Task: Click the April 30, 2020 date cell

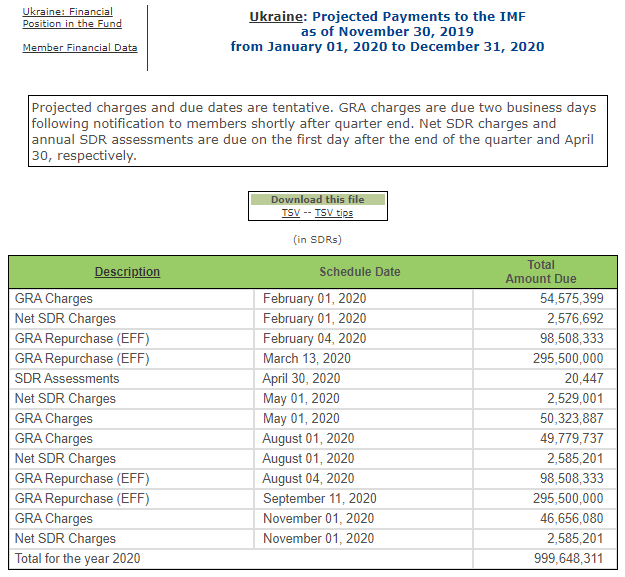Action: pyautogui.click(x=301, y=379)
